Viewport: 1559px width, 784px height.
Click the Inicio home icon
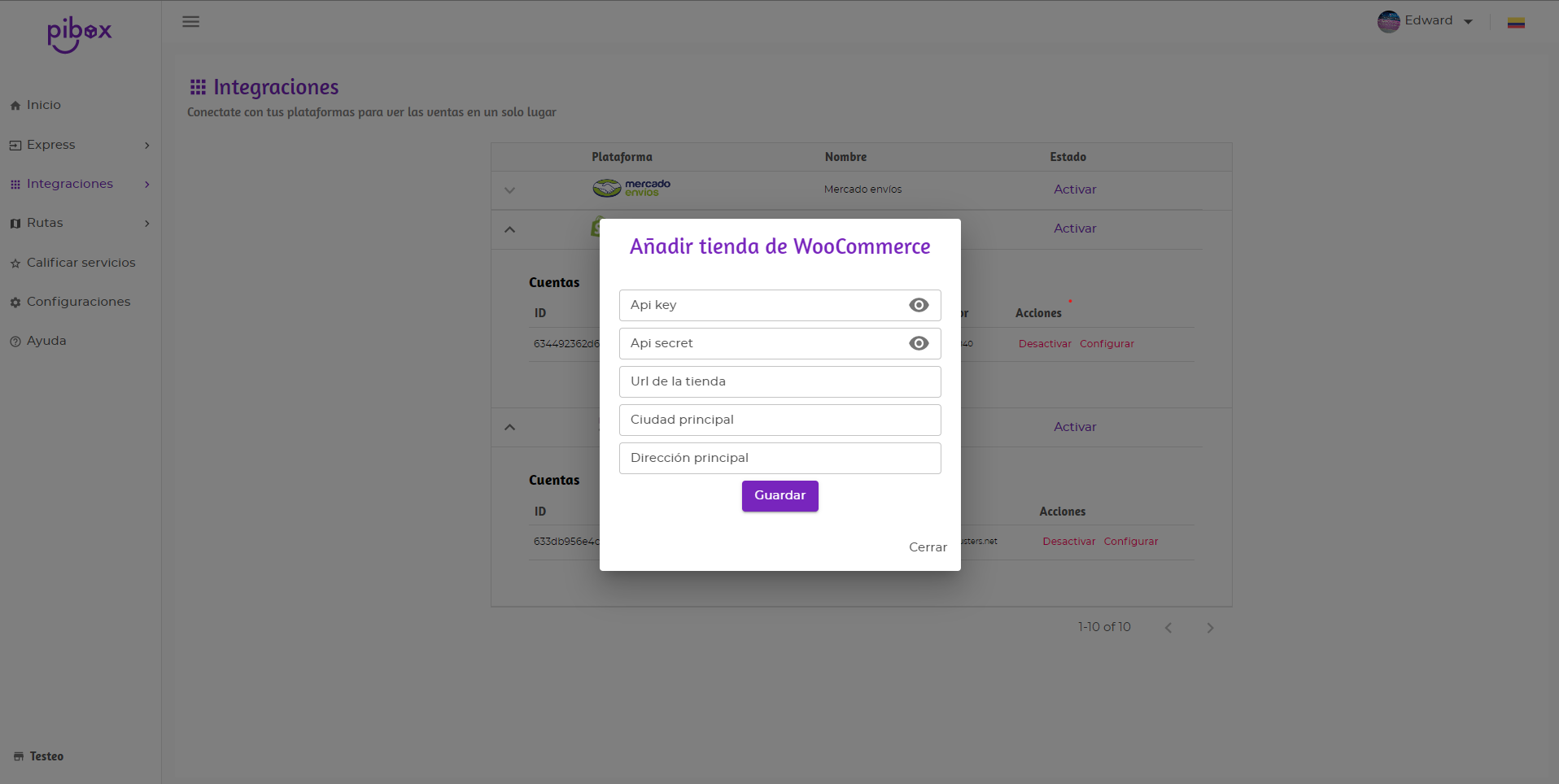[15, 106]
